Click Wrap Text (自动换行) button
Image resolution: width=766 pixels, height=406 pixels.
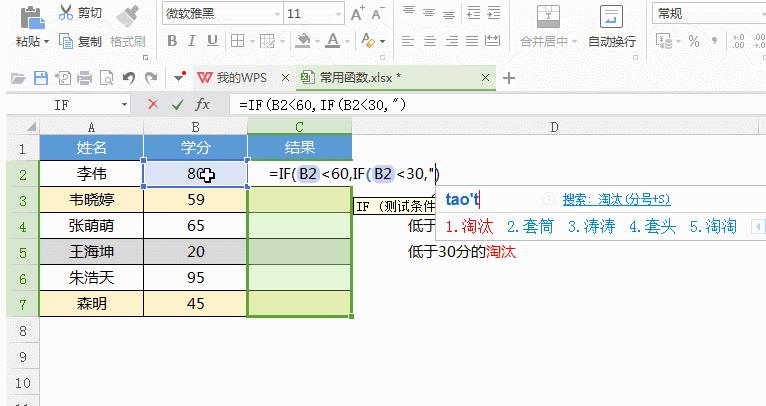tap(612, 27)
